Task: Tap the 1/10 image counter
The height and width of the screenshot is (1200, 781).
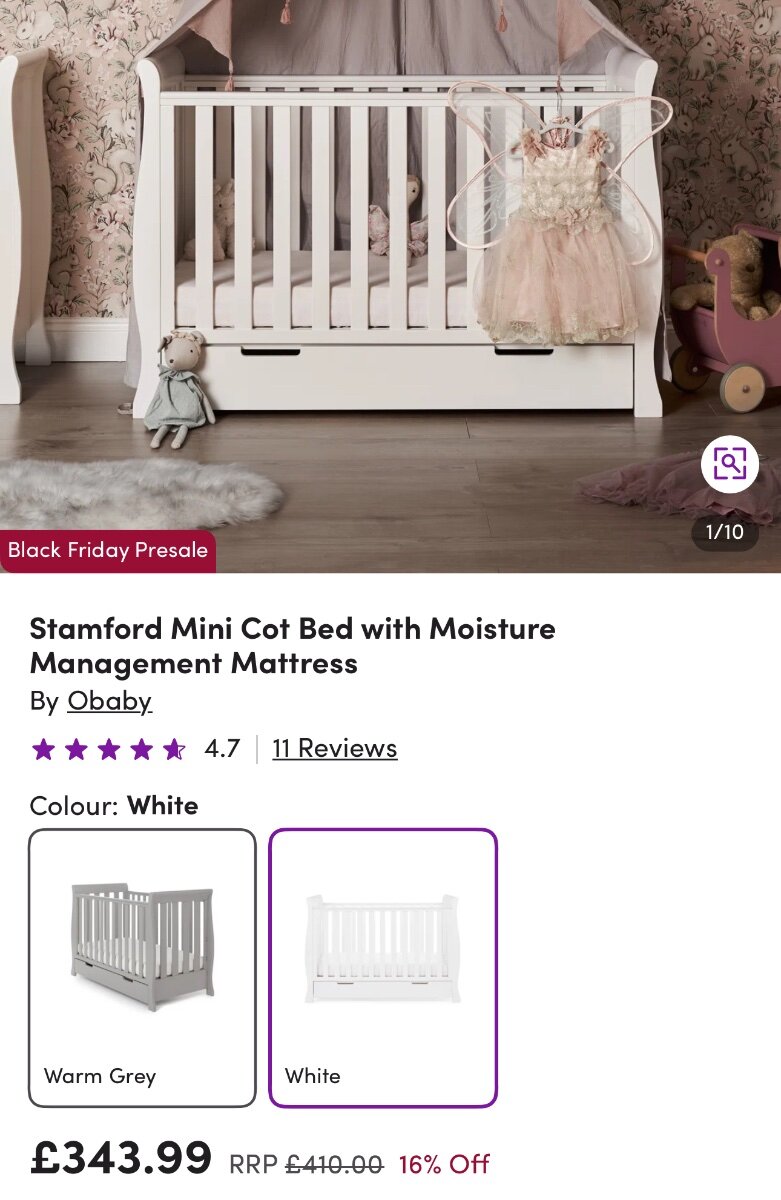Action: point(725,532)
